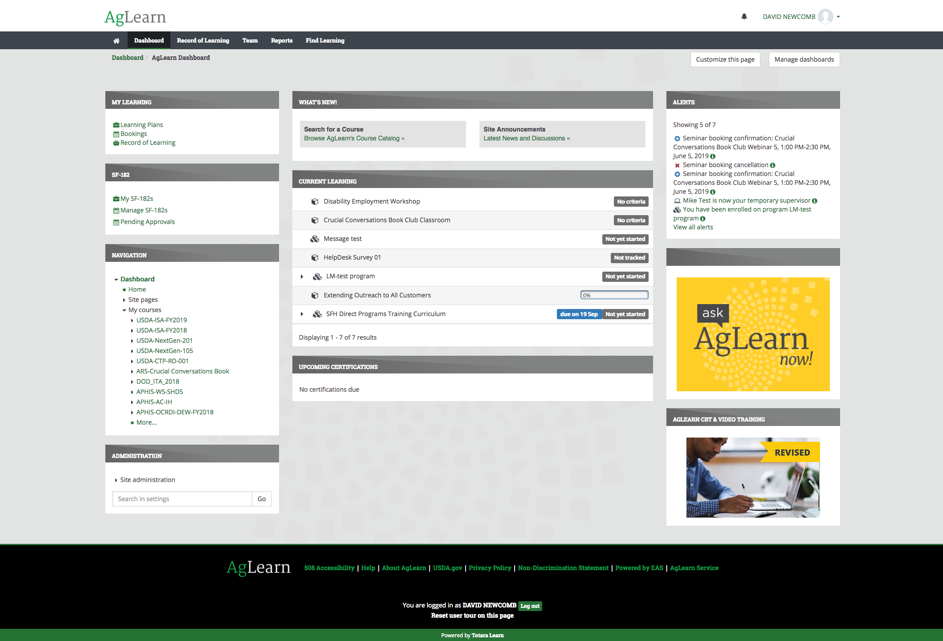Open Record of Learning menu item
The height and width of the screenshot is (641, 943).
pyautogui.click(x=203, y=40)
